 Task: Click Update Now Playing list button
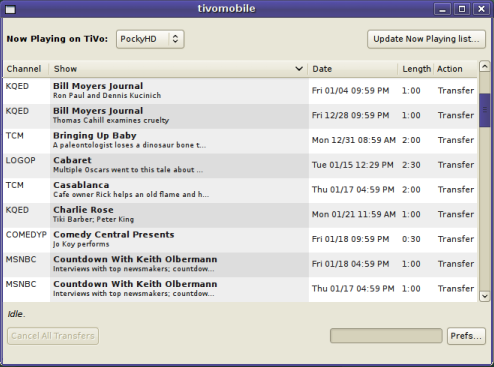426,39
